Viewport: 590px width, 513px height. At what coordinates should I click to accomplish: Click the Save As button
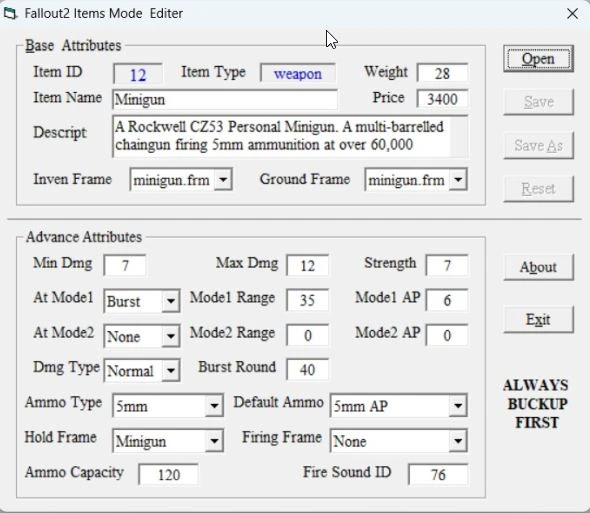point(538,145)
